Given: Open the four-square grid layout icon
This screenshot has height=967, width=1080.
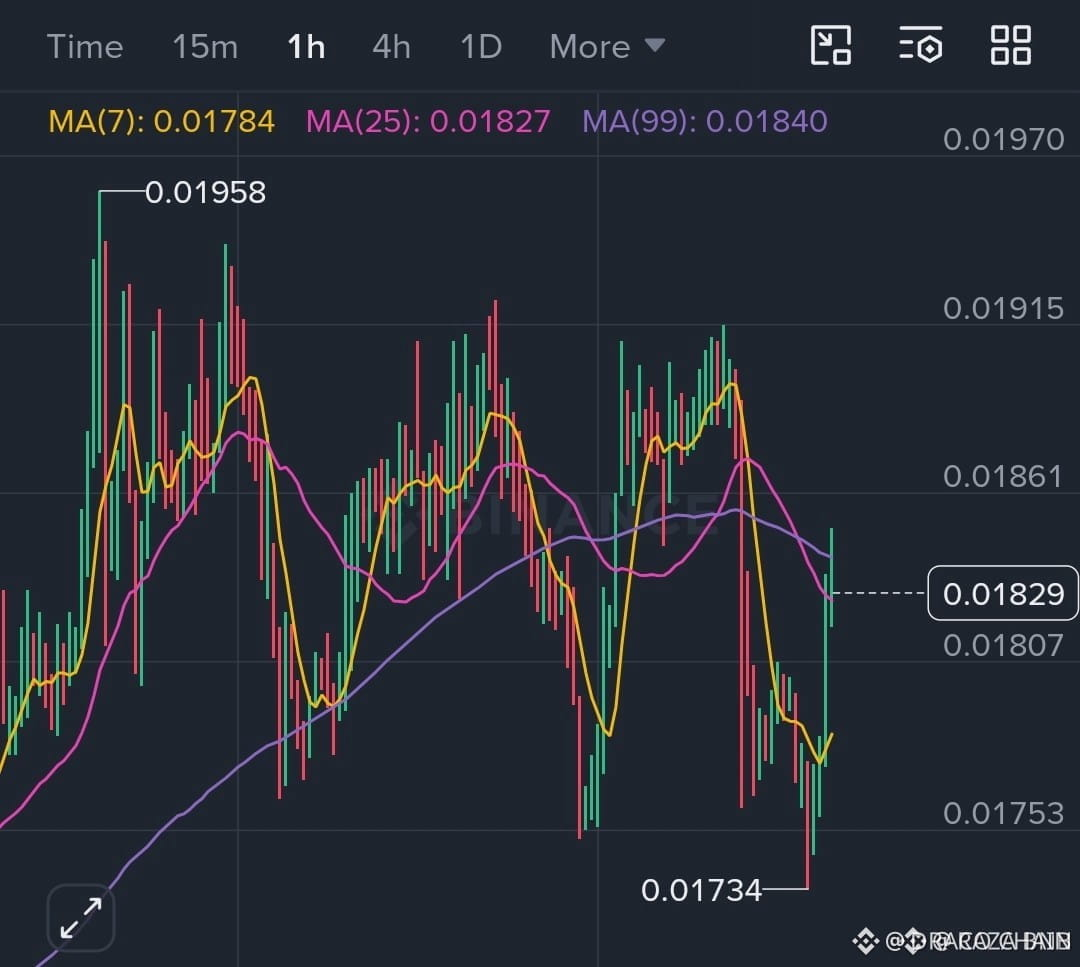Looking at the screenshot, I should pyautogui.click(x=1010, y=45).
